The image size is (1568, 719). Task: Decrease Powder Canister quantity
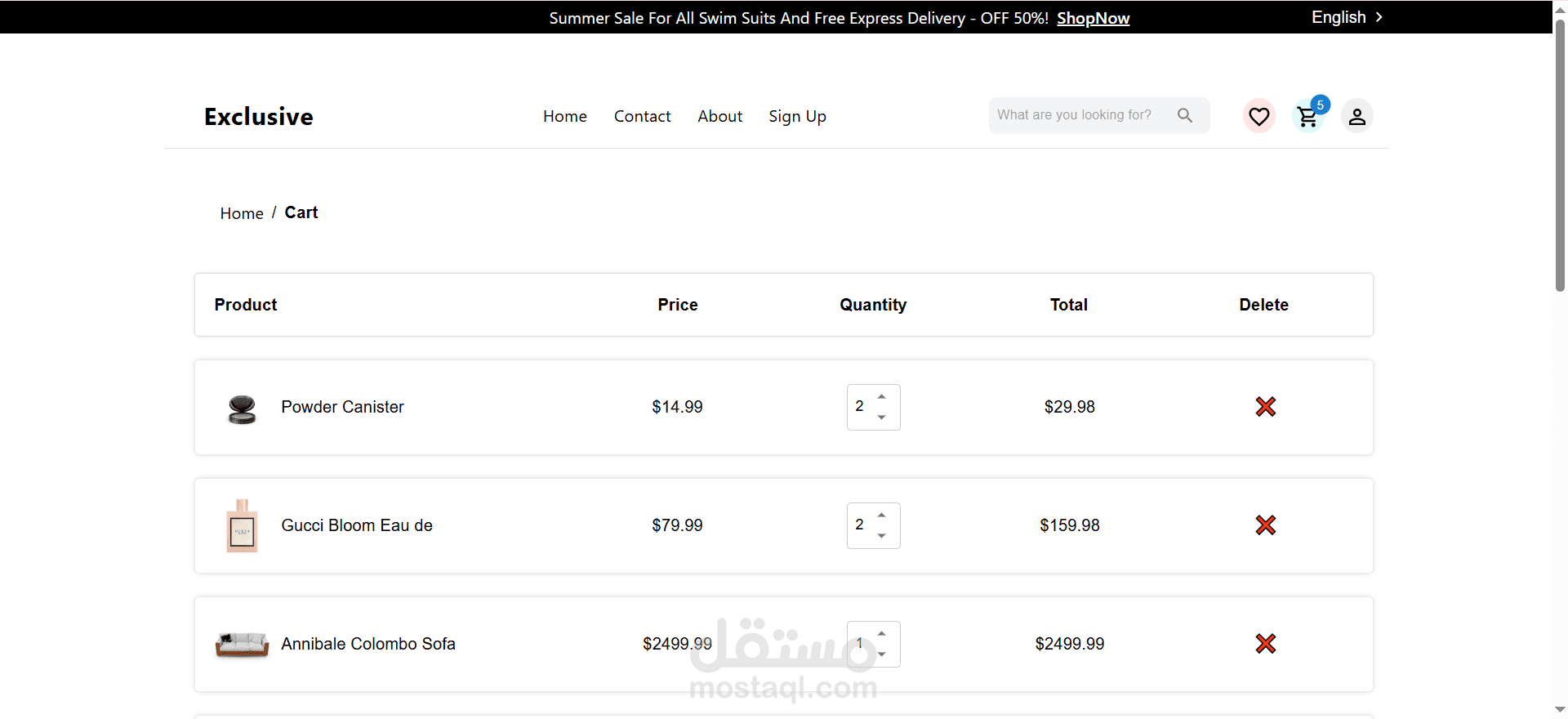click(x=882, y=418)
